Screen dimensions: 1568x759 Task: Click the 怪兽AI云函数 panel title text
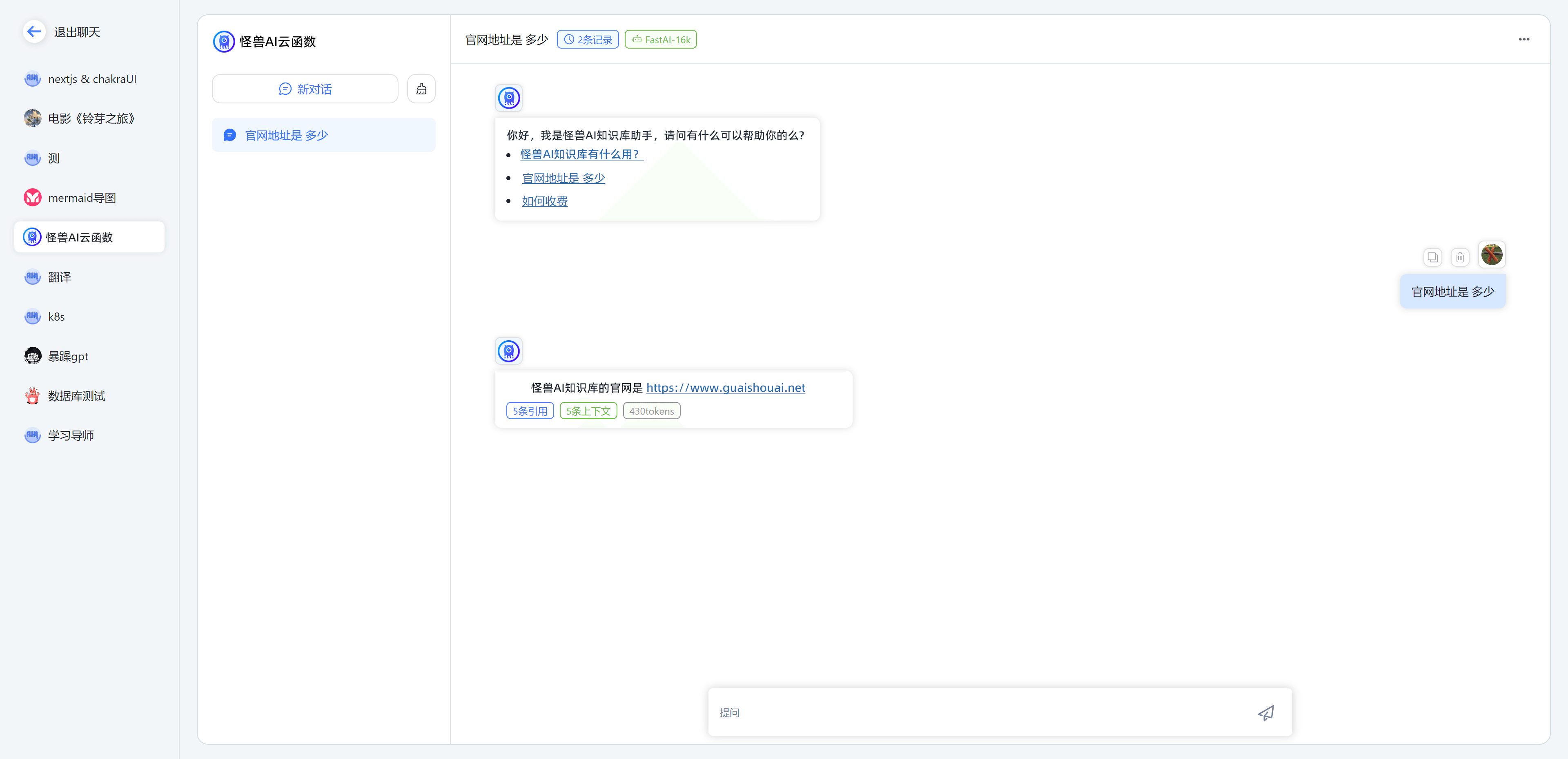tap(278, 41)
